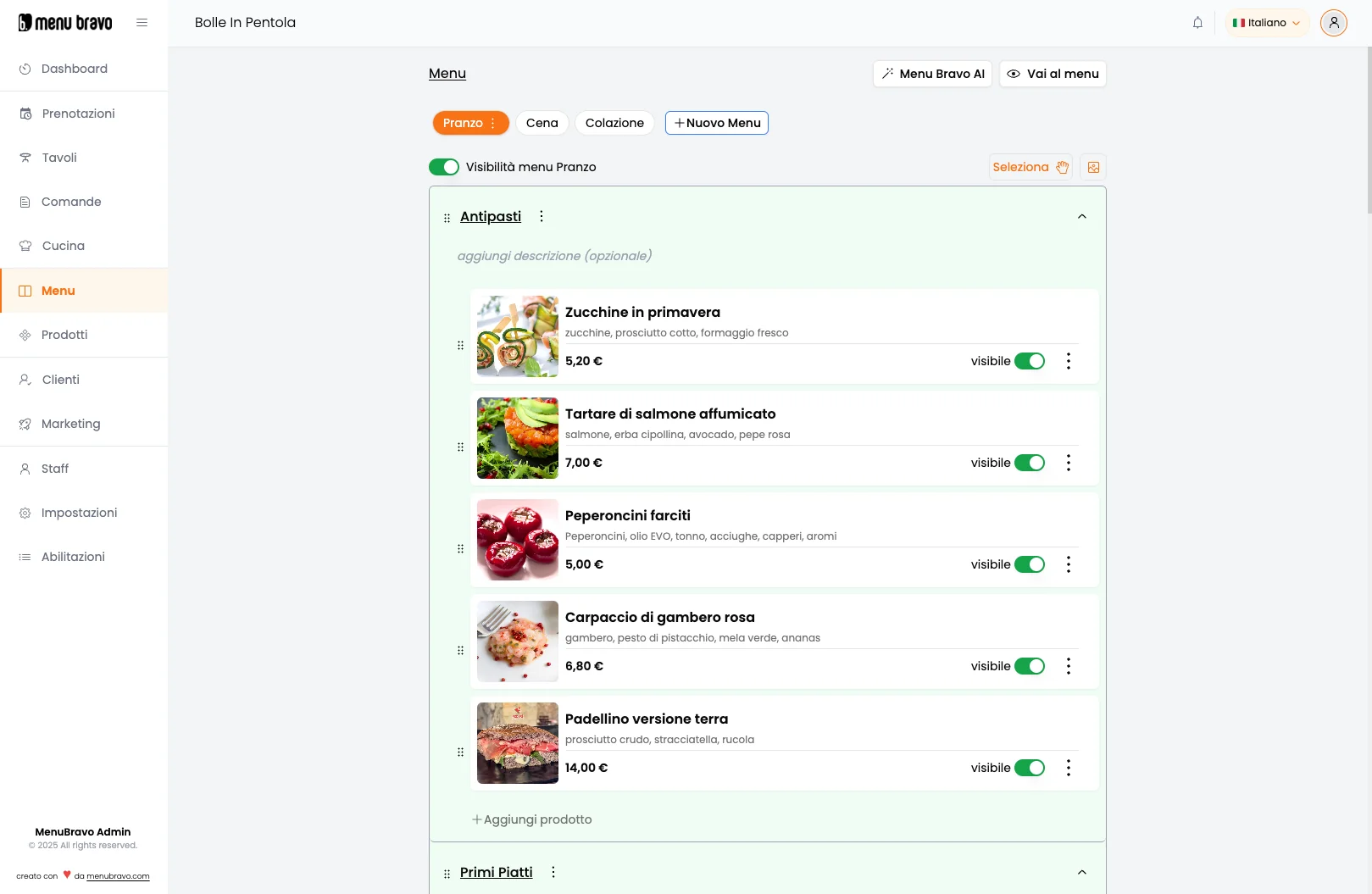Click the Nuovo Menu button
1372x894 pixels.
[716, 123]
